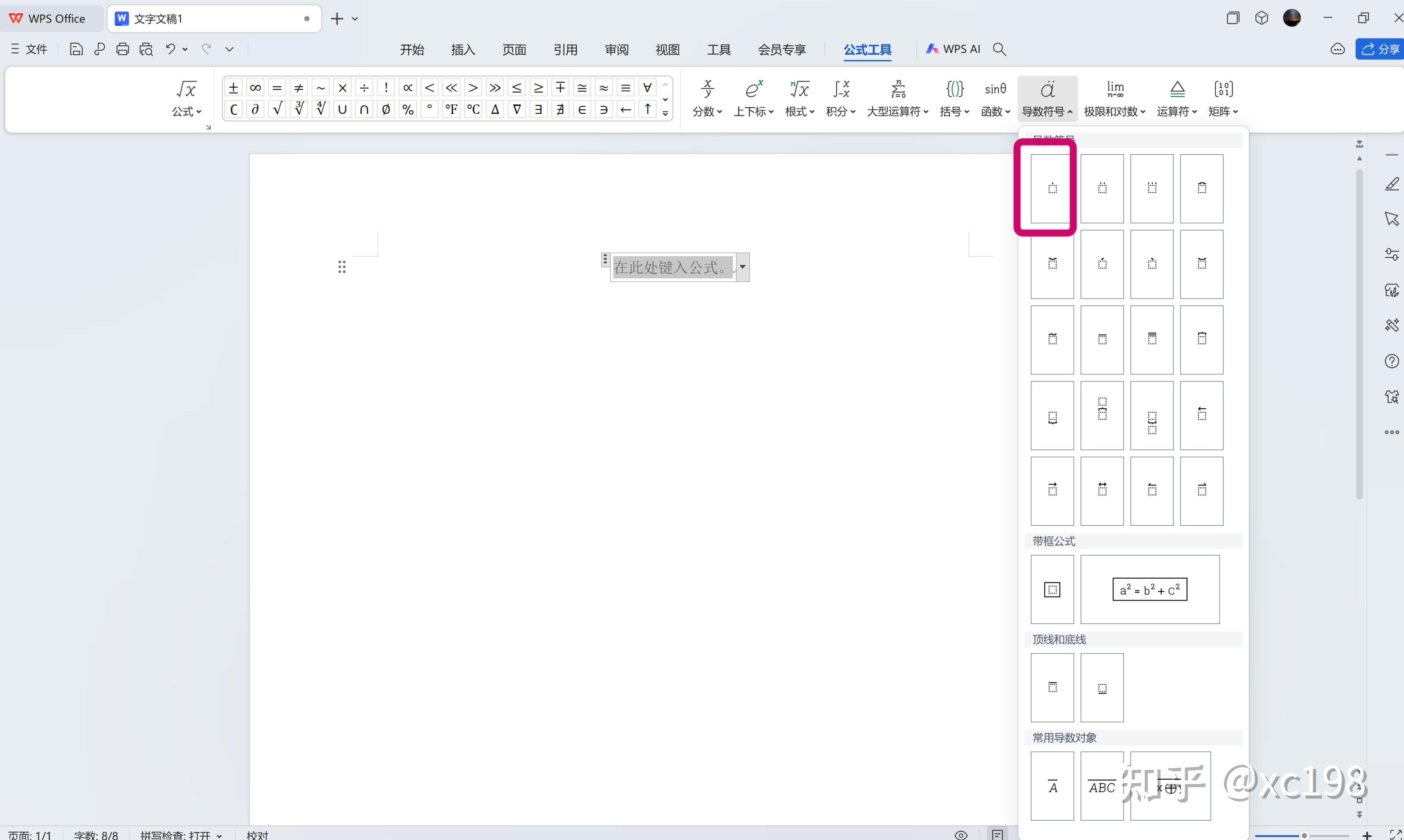Click the print icon in quick toolbar
1404x840 pixels.
click(122, 49)
